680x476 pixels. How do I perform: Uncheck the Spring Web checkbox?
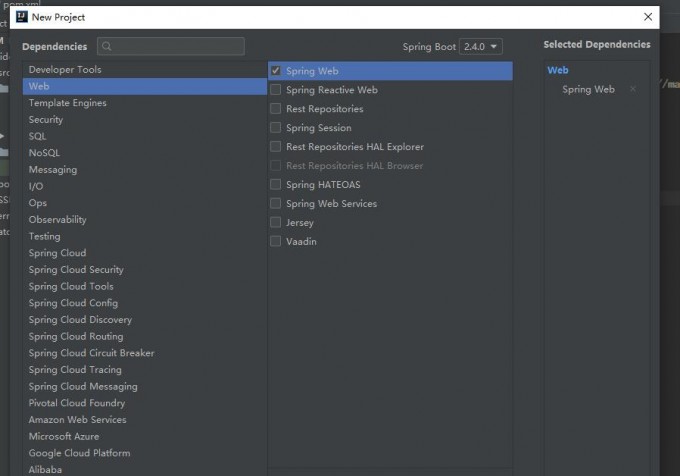[x=275, y=71]
